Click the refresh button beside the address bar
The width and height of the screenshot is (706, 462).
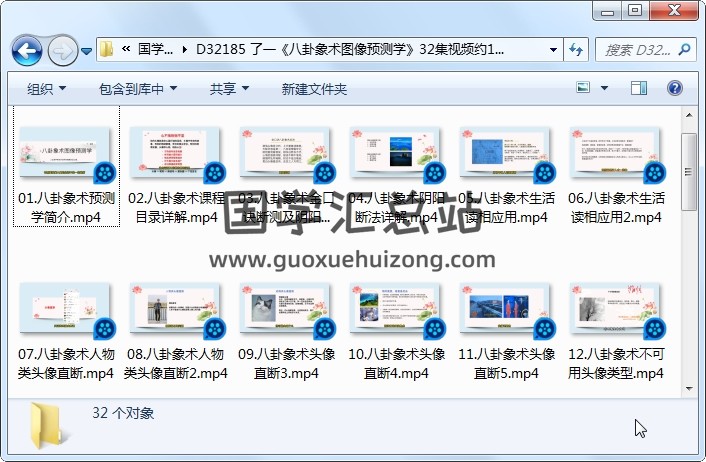[x=577, y=49]
